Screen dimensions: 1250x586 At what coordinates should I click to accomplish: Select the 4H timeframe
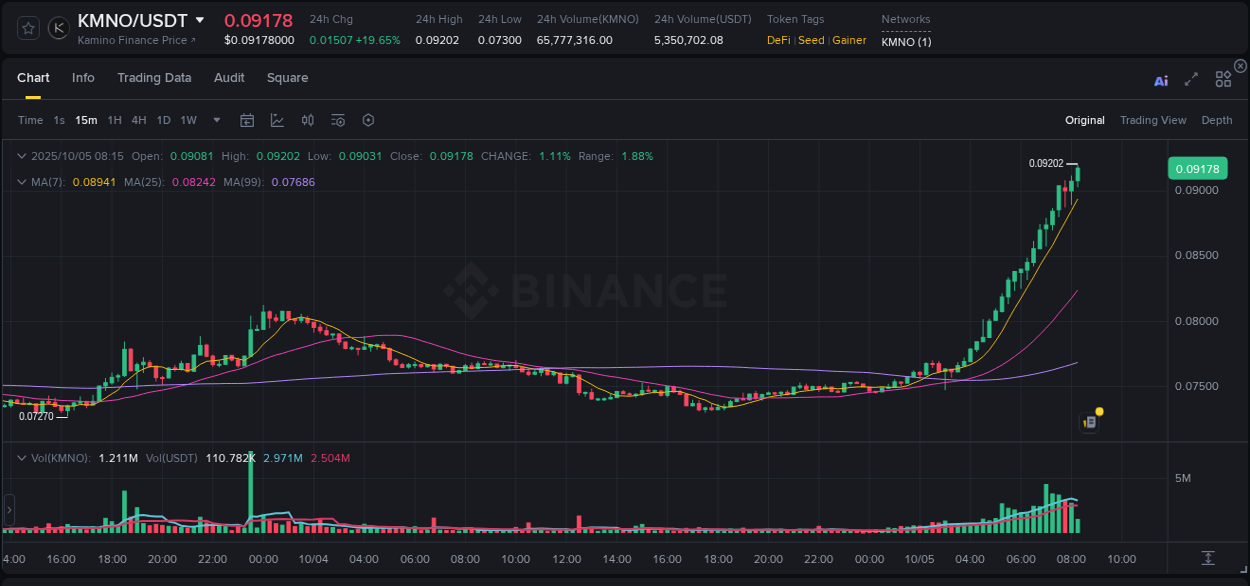point(139,120)
